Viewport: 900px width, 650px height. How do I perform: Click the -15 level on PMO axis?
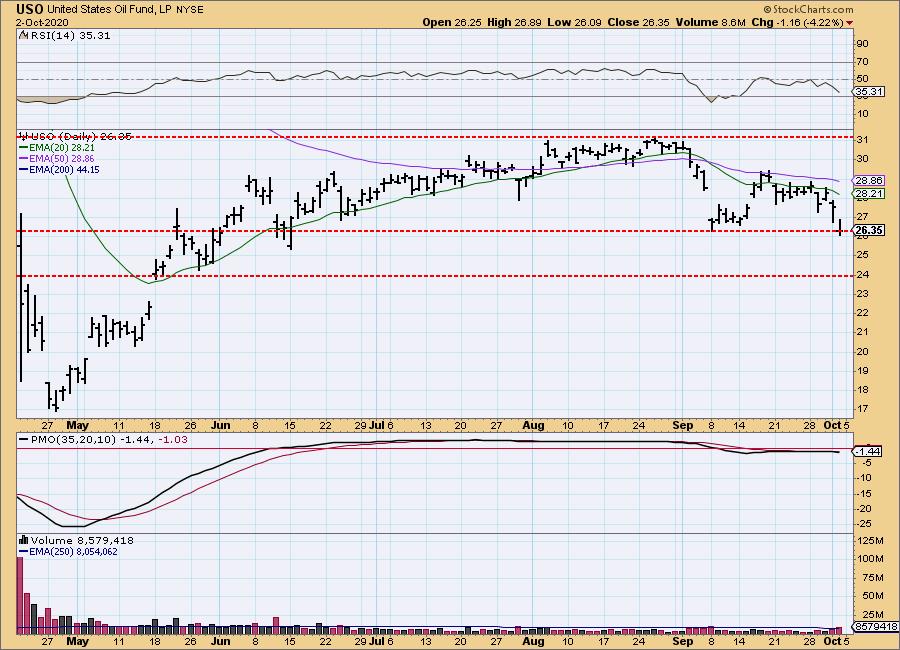tap(864, 493)
